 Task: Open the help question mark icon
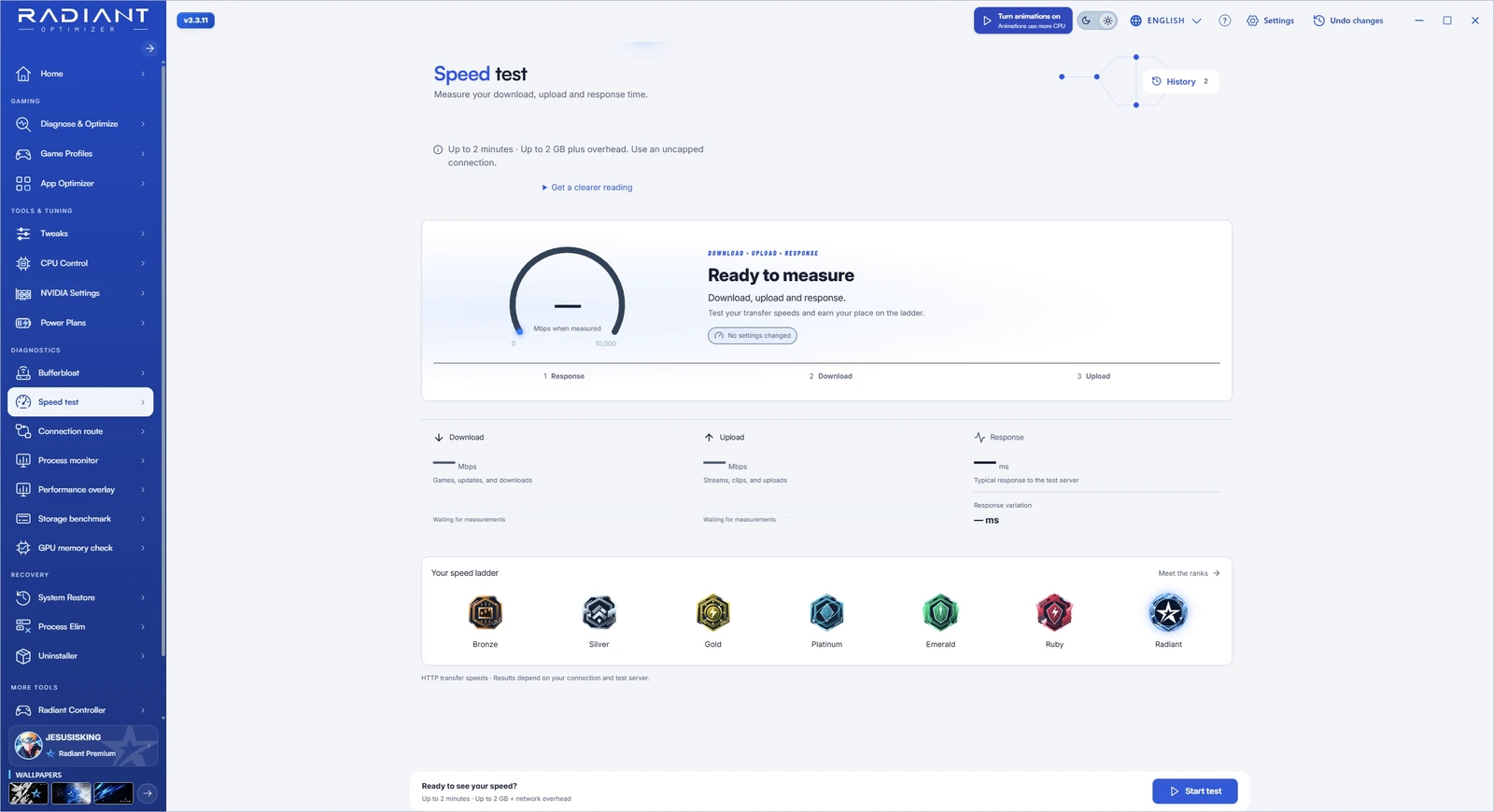tap(1224, 21)
